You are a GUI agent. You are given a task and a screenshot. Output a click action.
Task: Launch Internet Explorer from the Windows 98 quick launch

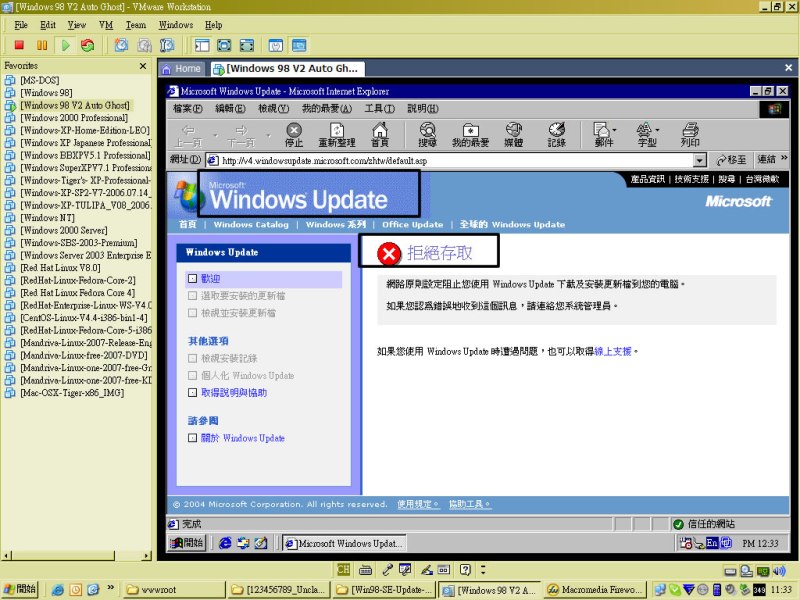coord(225,543)
